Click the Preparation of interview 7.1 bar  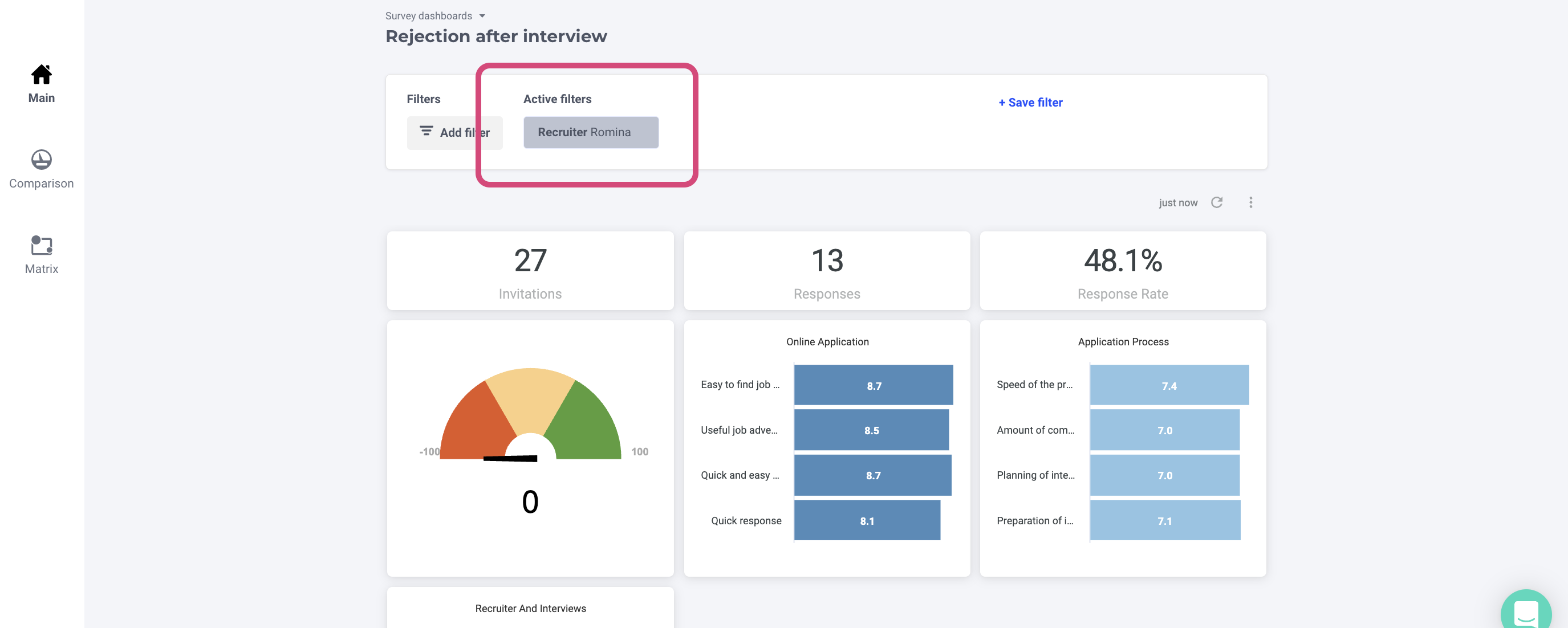(1164, 521)
